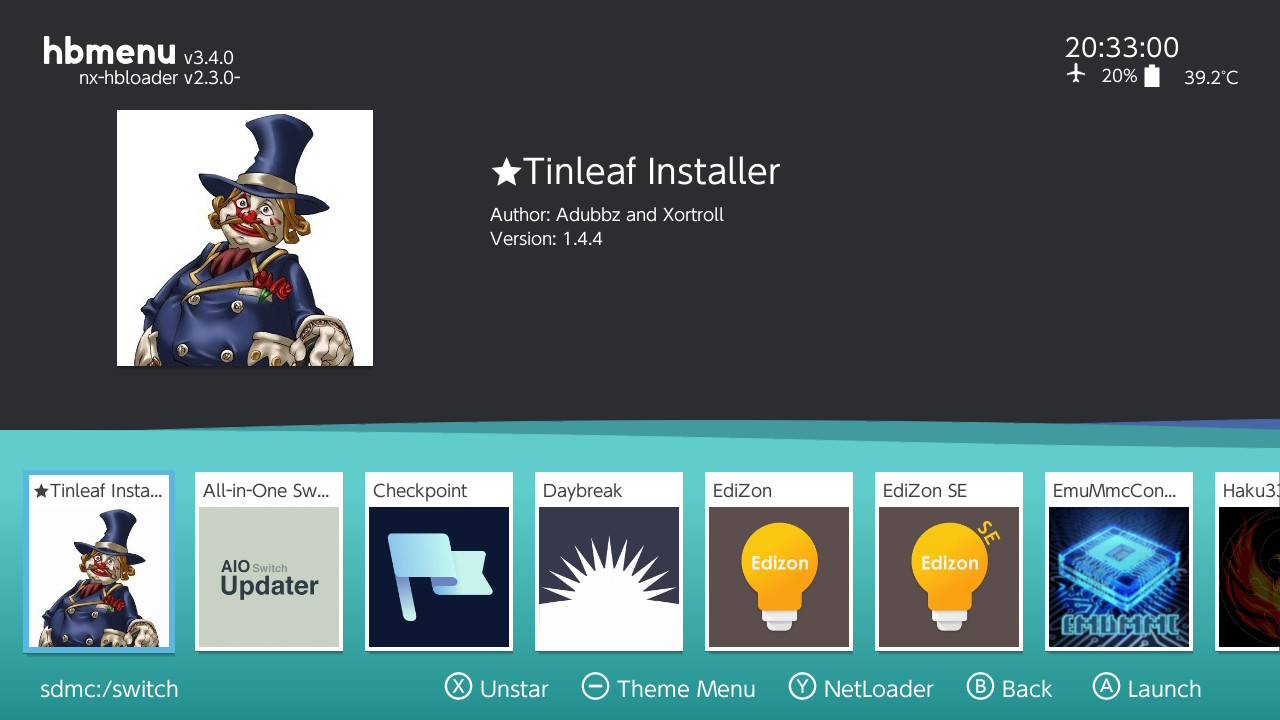Select the Tinleaf Installer app tile

[99, 562]
